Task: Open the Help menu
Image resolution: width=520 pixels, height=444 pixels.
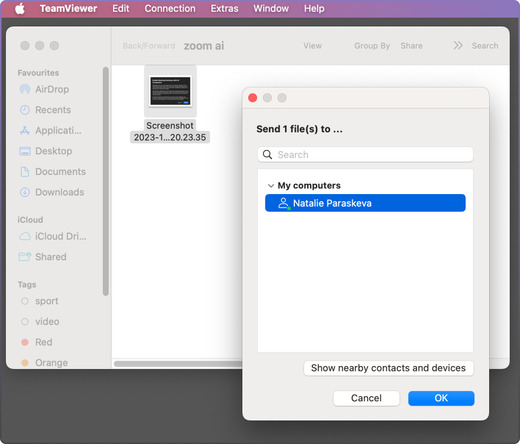Action: tap(314, 8)
